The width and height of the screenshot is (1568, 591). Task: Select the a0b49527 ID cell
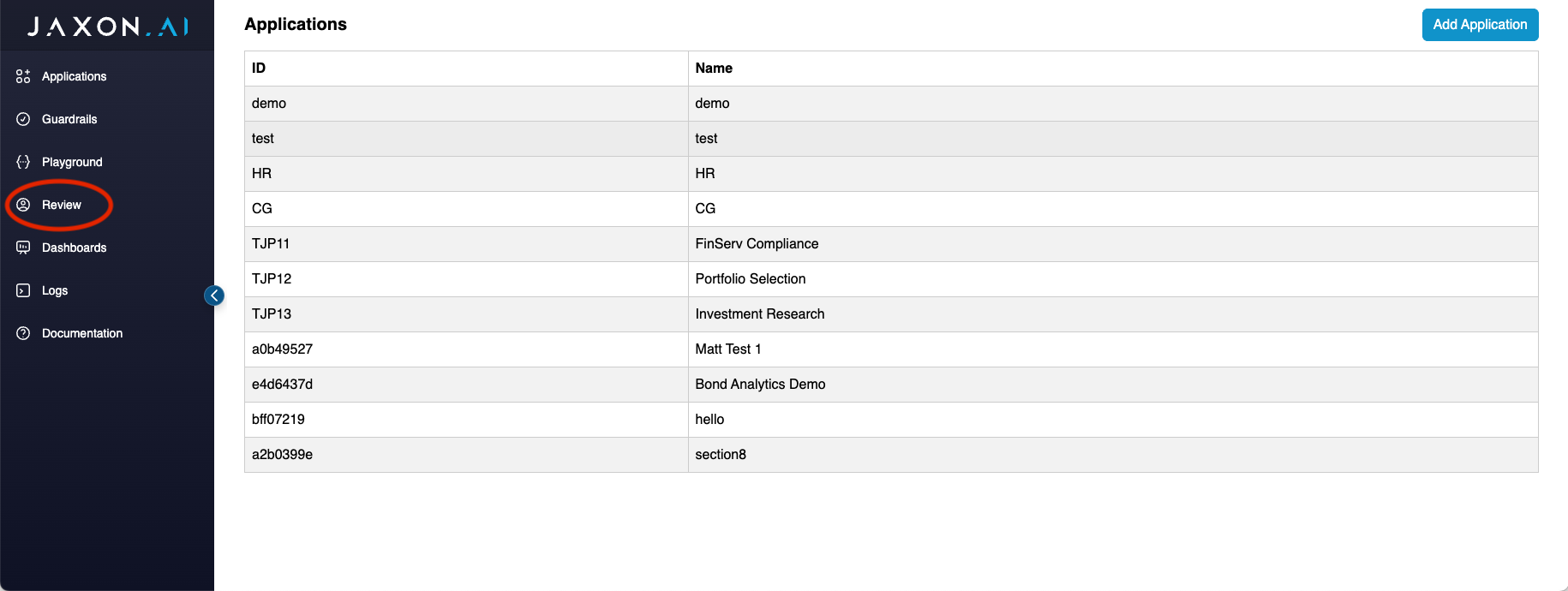[282, 349]
